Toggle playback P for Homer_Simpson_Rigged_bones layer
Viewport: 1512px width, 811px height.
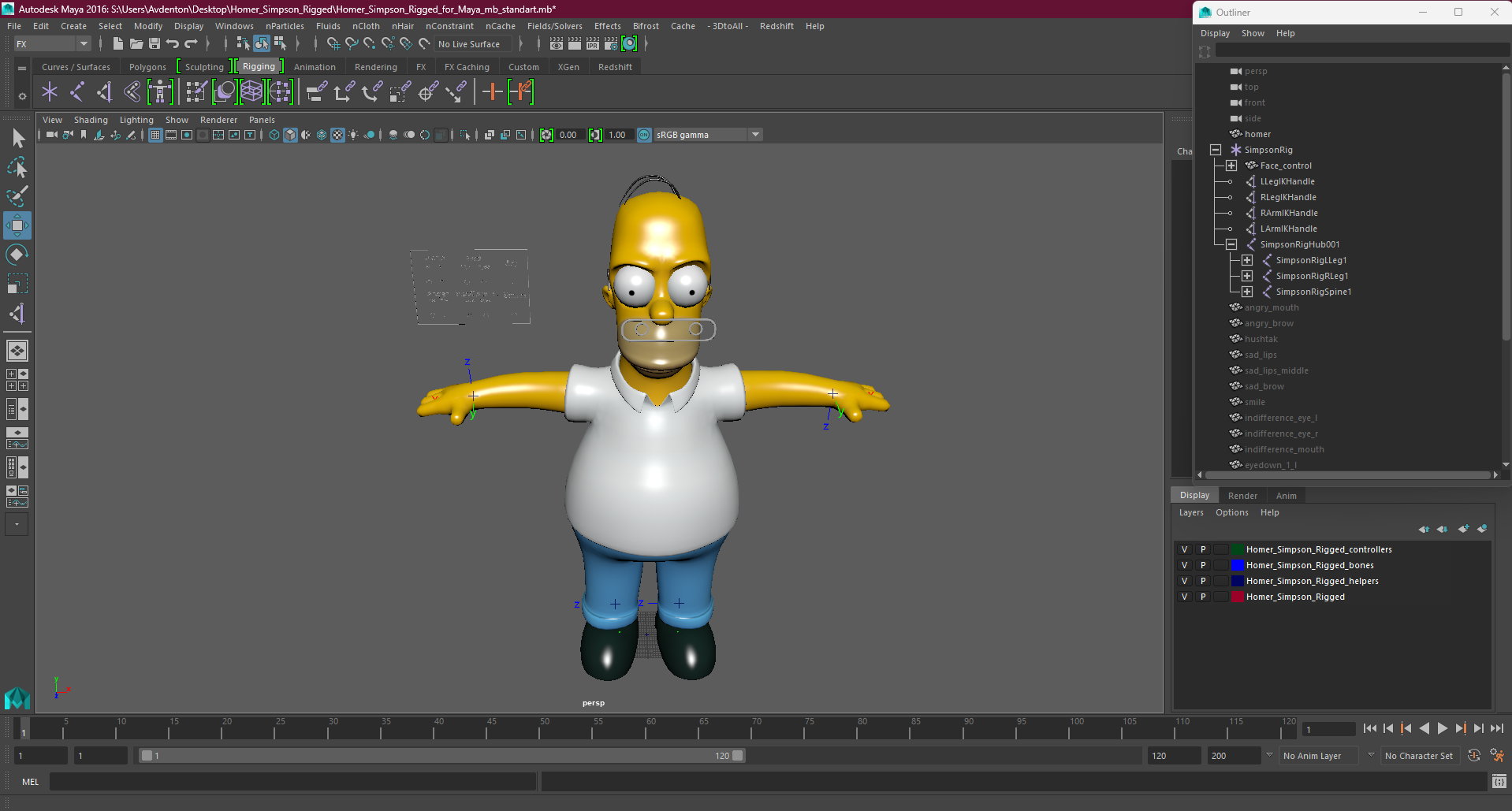click(x=1203, y=565)
